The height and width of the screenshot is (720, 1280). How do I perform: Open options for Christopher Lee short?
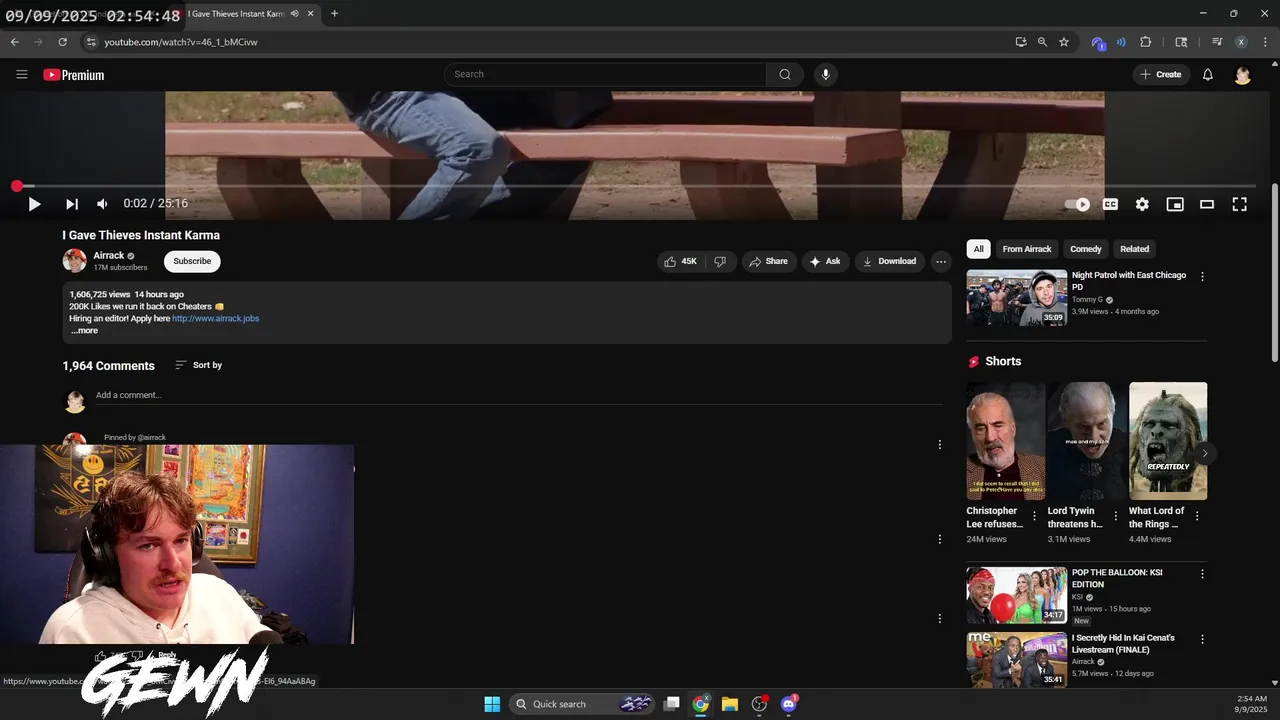[1034, 516]
